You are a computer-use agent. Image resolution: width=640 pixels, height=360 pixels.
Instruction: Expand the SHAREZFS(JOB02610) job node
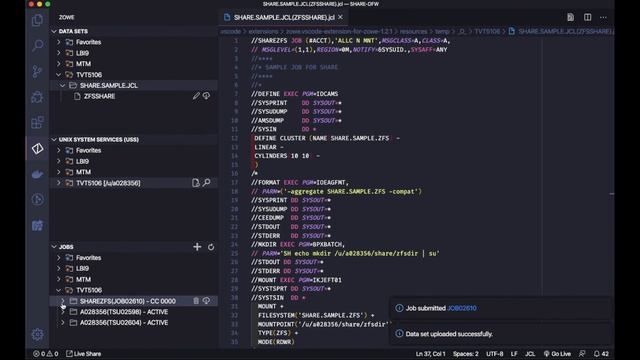click(62, 301)
